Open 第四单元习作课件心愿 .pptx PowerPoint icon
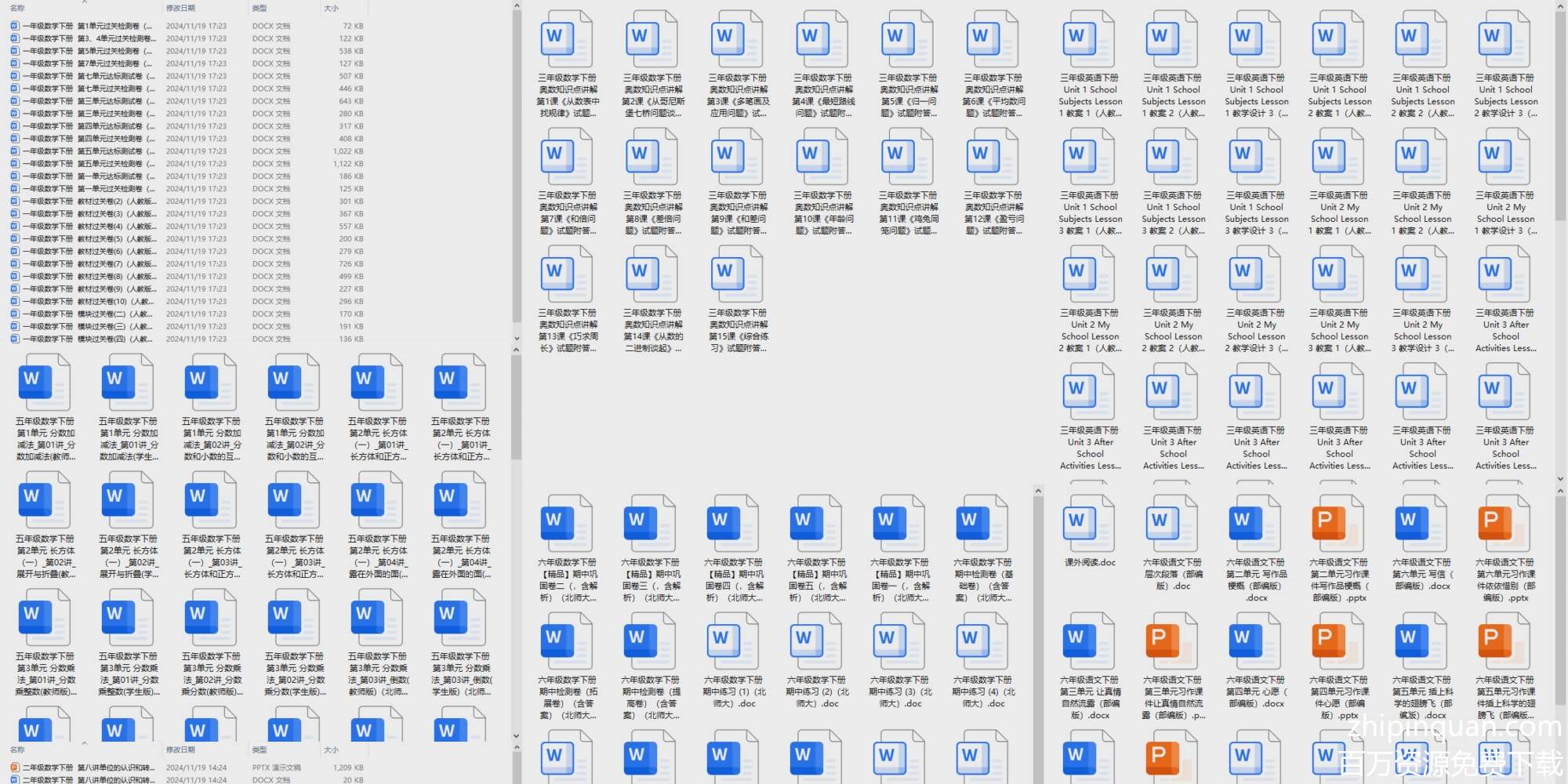The image size is (1568, 784). (x=1338, y=641)
